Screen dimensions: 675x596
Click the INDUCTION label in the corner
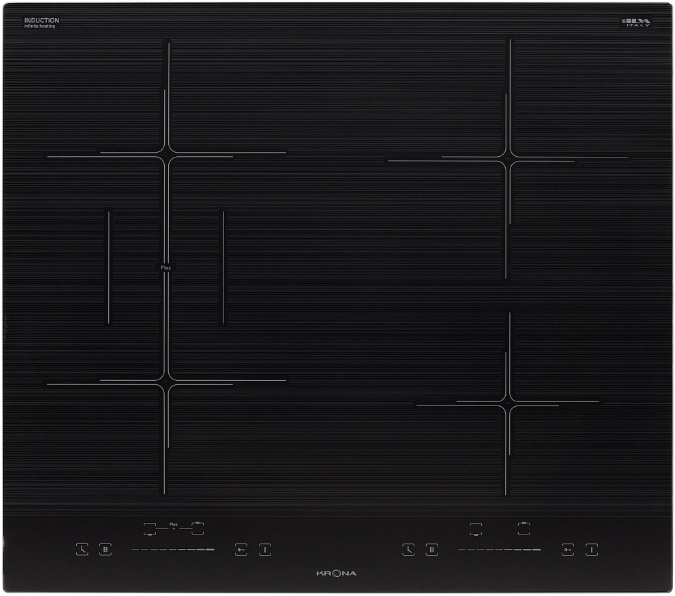[x=41, y=21]
